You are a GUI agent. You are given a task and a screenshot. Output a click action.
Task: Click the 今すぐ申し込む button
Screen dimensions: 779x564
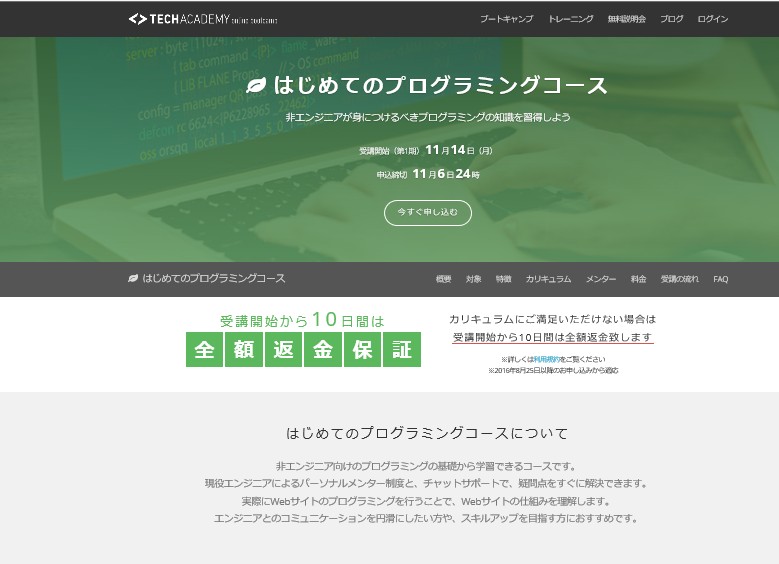(428, 213)
